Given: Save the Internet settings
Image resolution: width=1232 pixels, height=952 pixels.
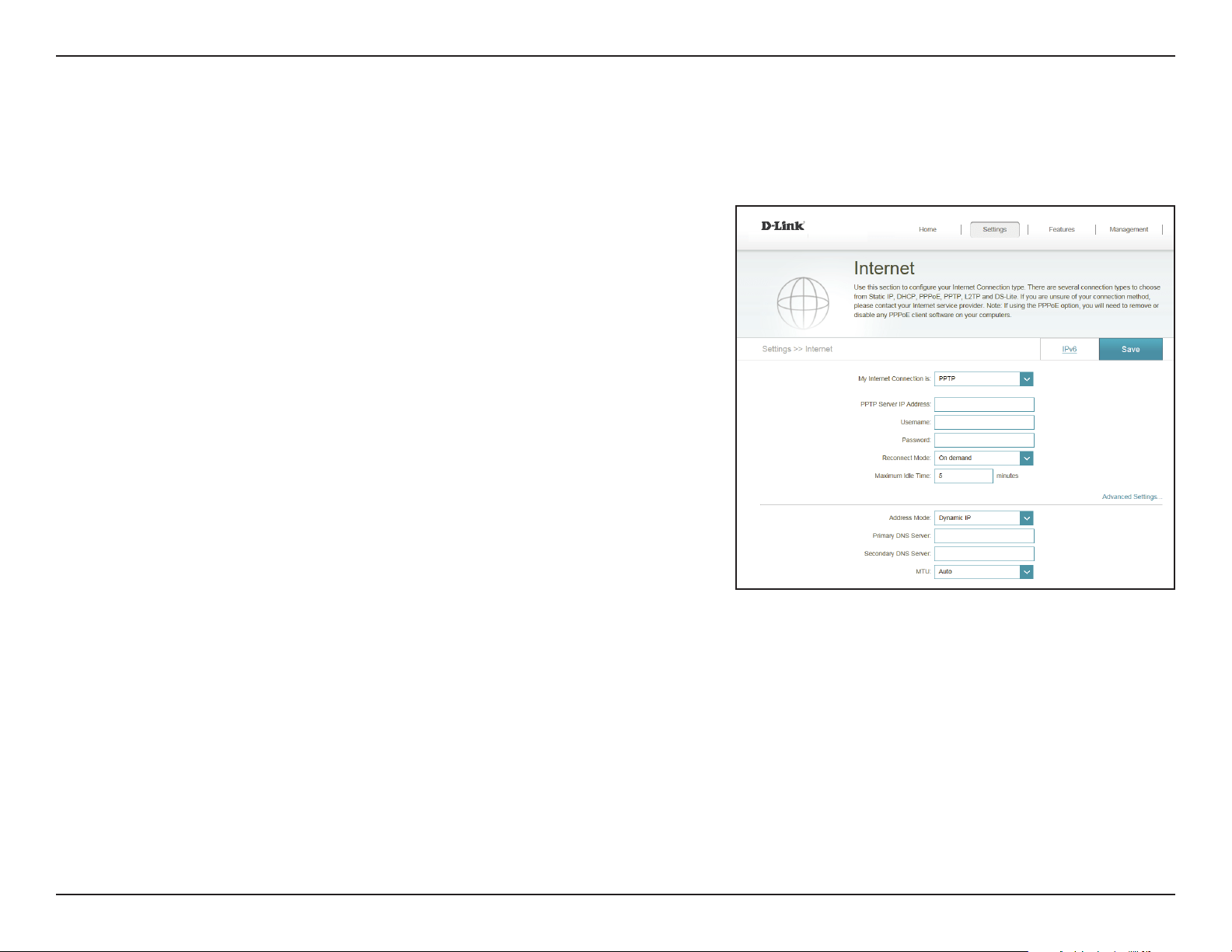Looking at the screenshot, I should (x=1131, y=349).
